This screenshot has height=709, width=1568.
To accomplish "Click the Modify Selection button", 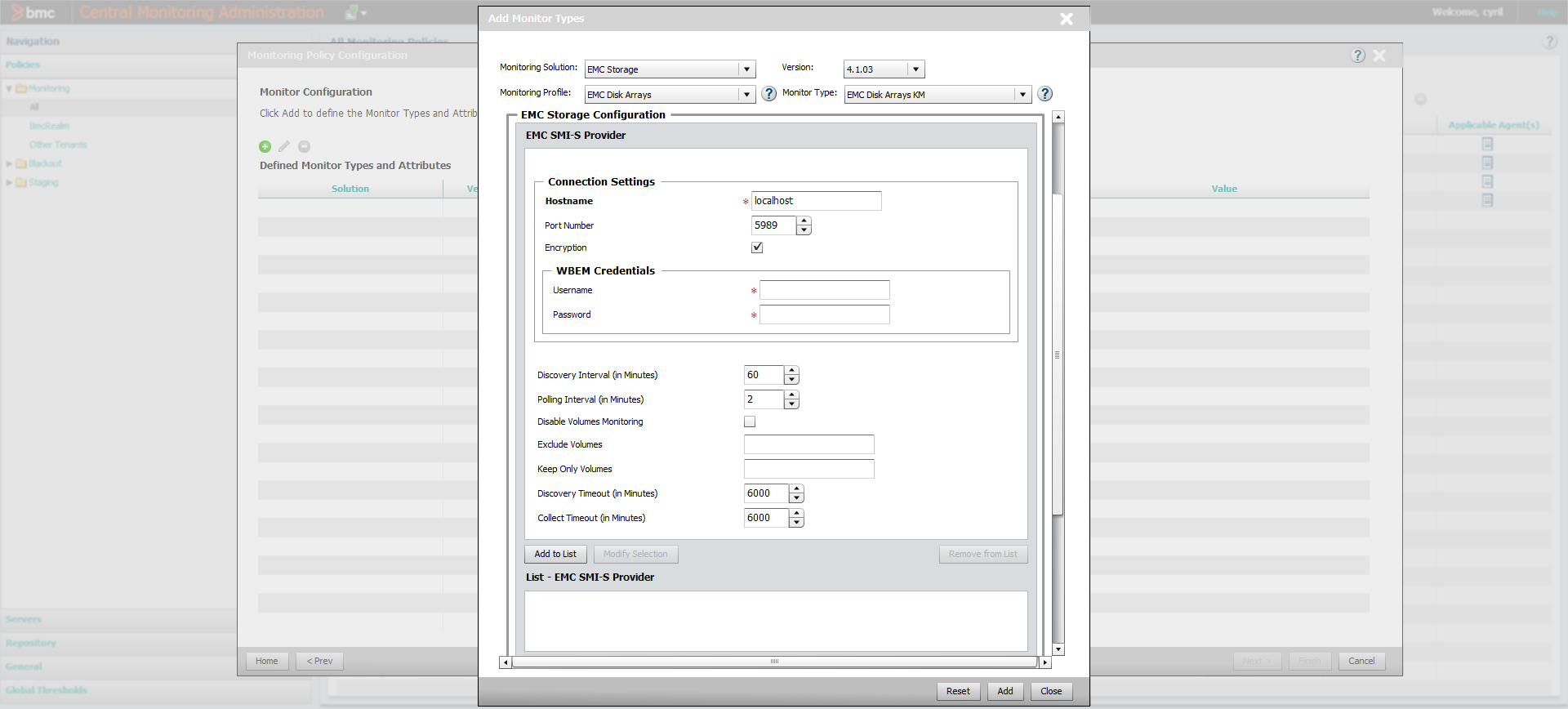I will 635,554.
